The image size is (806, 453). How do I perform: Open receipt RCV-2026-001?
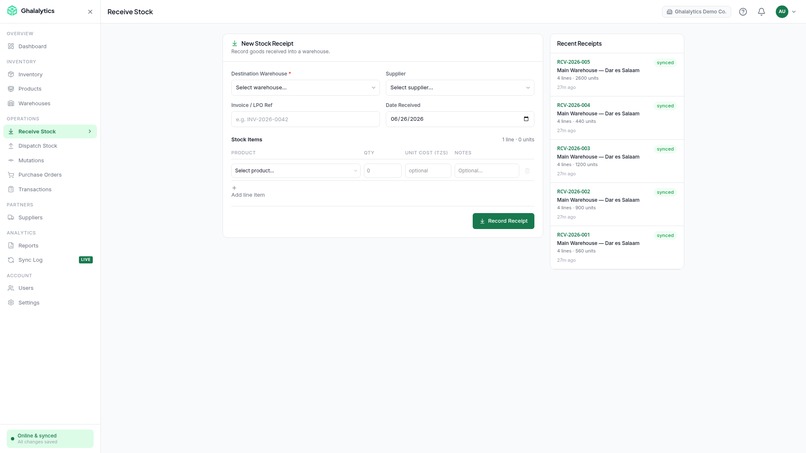[617, 247]
